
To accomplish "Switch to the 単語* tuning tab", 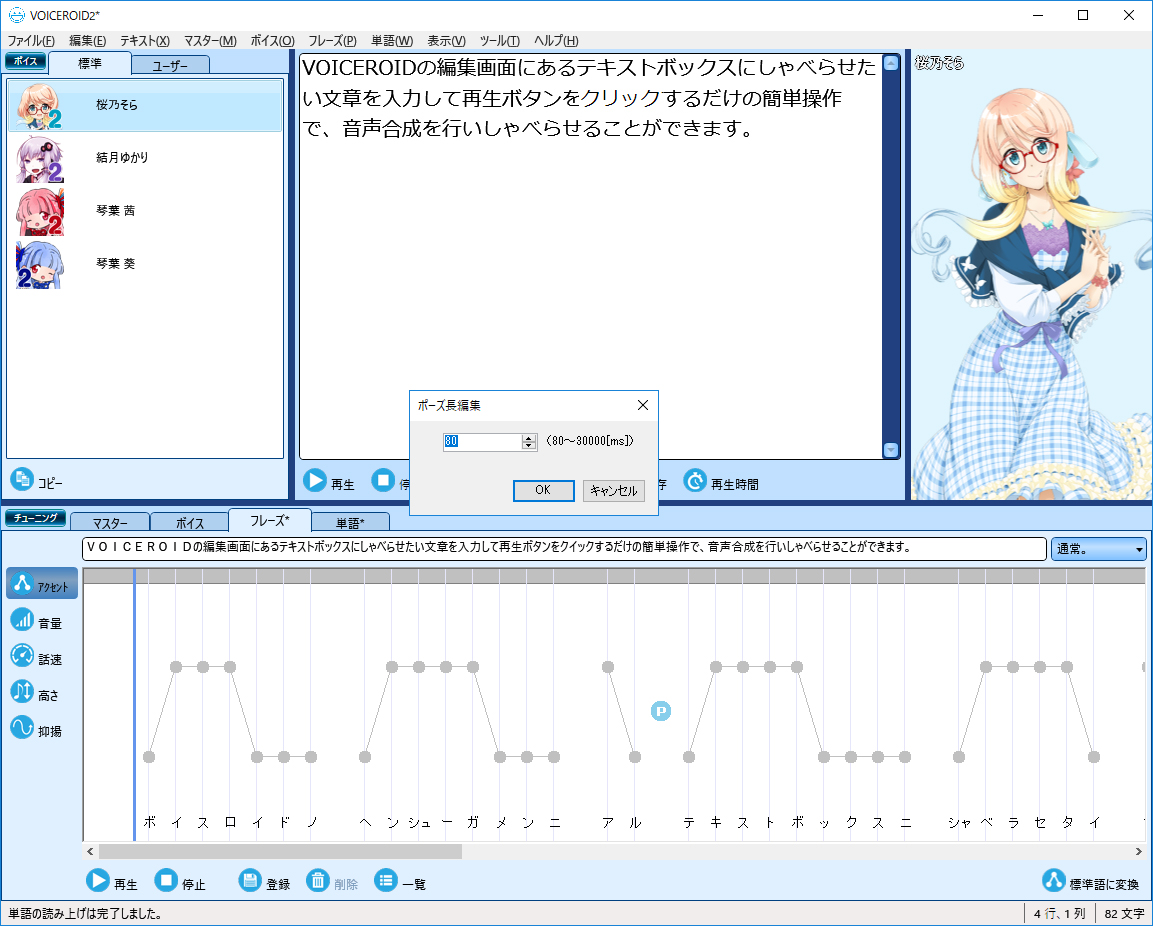I will (351, 522).
